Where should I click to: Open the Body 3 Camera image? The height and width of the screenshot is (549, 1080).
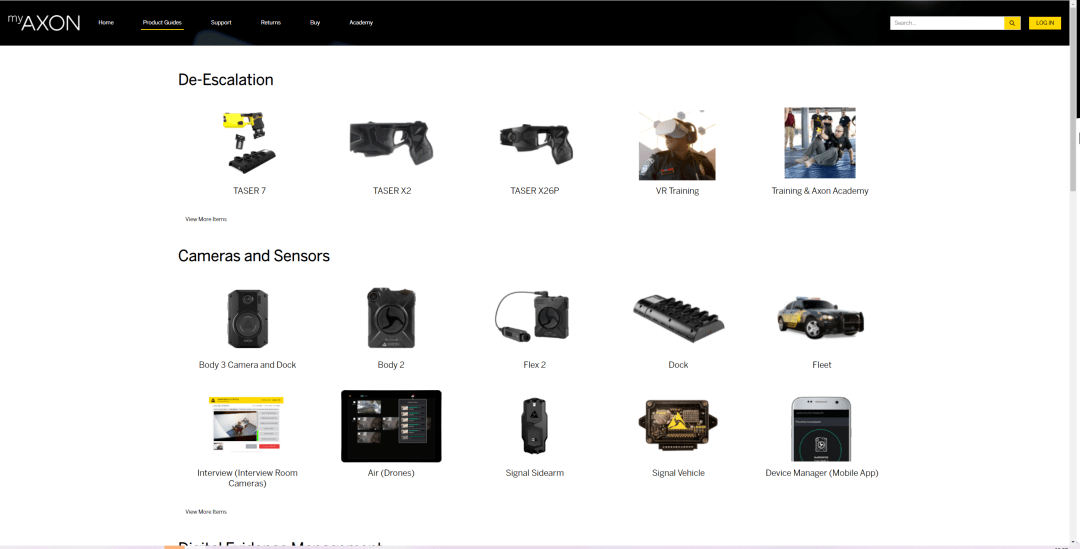click(248, 318)
